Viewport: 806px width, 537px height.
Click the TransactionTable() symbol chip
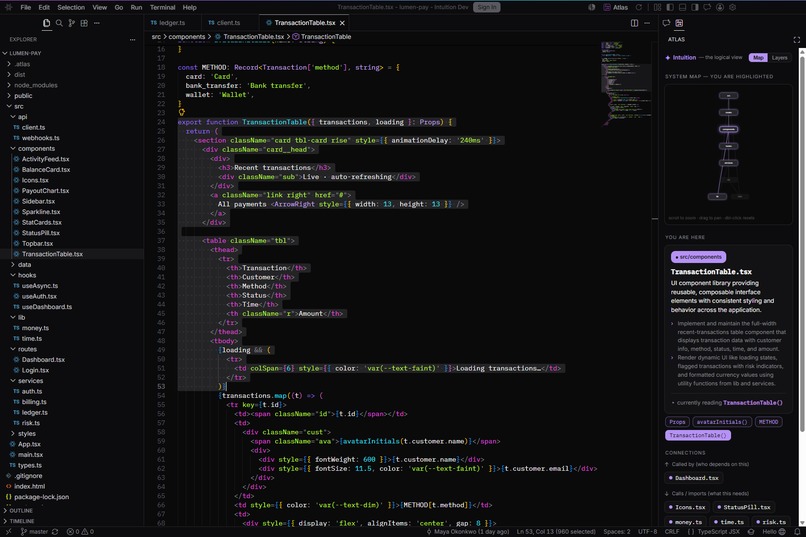[698, 435]
